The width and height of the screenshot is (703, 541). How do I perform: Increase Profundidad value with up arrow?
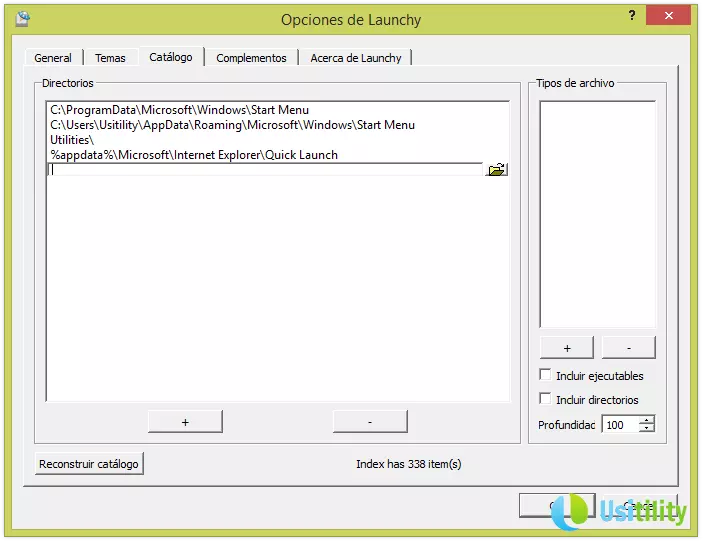(x=646, y=420)
